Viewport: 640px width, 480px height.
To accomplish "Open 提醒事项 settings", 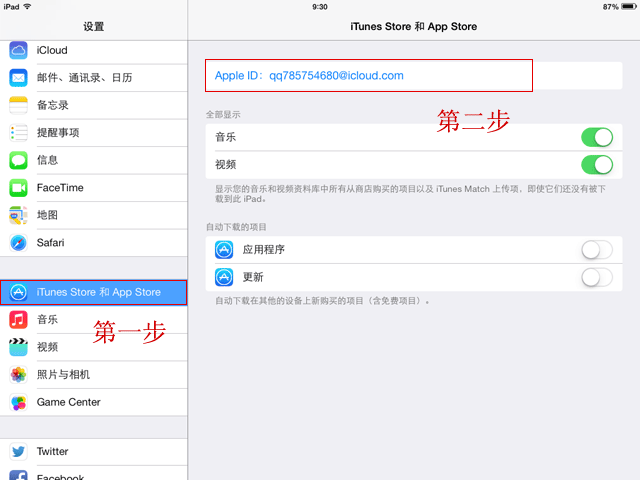I will [x=93, y=133].
